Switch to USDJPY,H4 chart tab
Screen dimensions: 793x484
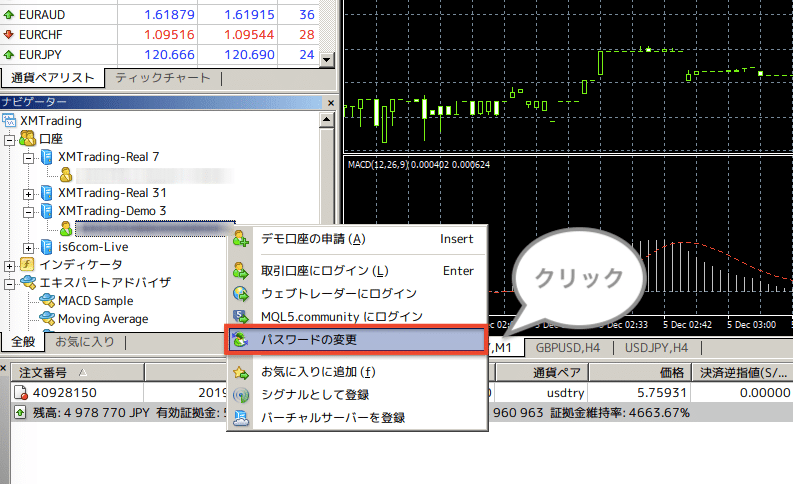(x=656, y=348)
